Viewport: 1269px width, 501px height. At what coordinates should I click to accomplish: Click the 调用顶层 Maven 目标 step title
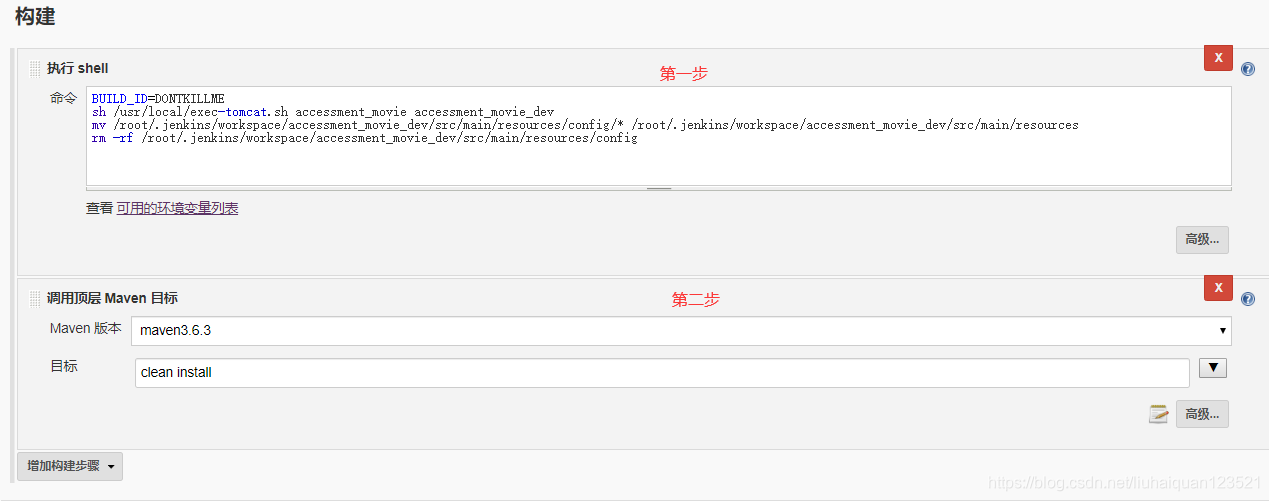pos(113,298)
